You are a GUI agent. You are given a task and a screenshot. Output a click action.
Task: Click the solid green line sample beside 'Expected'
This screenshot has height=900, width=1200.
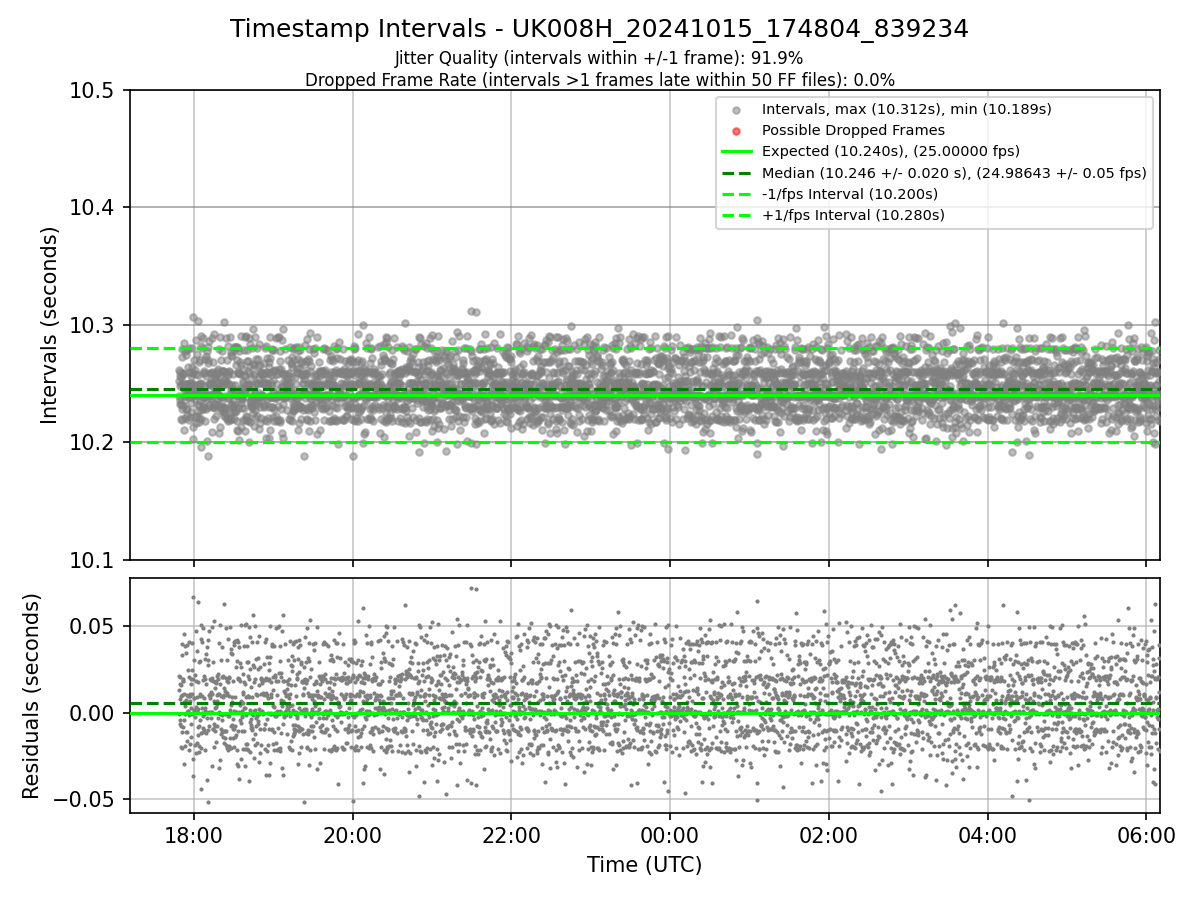coord(736,152)
